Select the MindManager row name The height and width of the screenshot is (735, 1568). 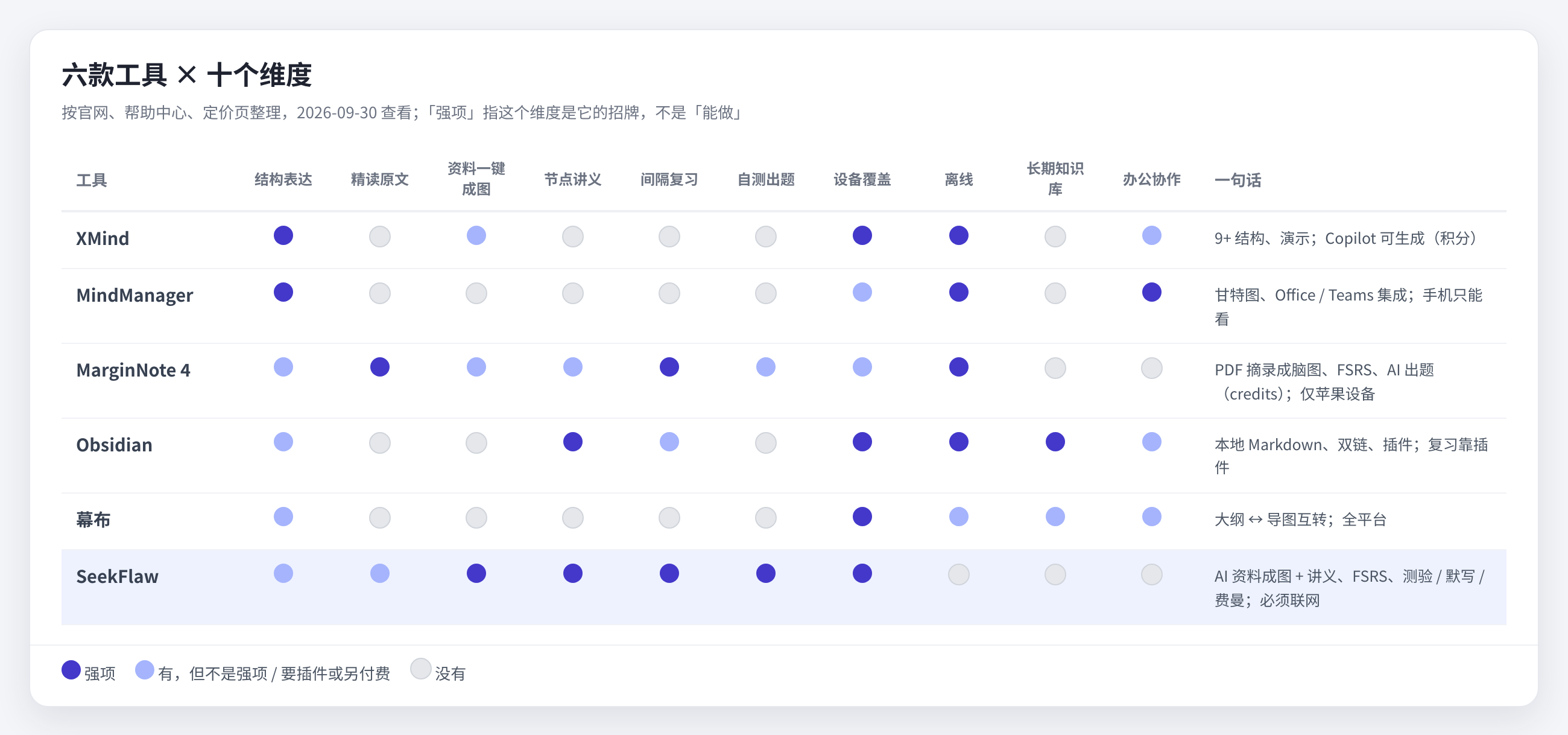point(134,295)
